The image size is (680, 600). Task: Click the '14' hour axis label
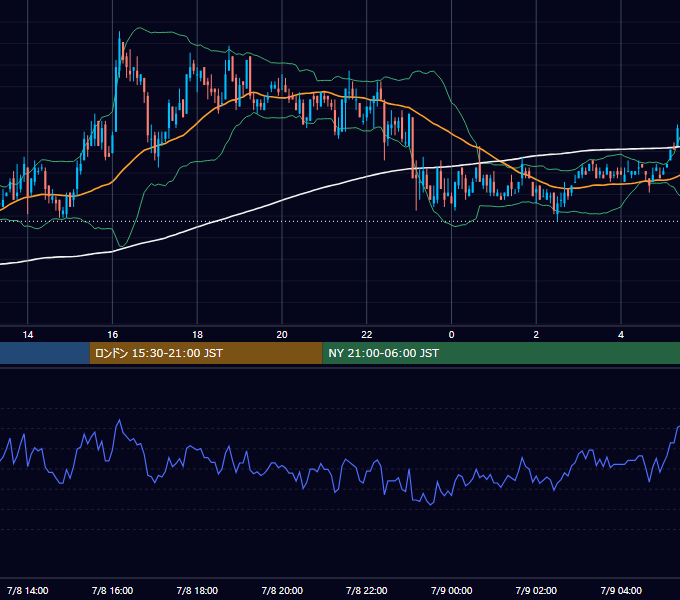tap(28, 335)
